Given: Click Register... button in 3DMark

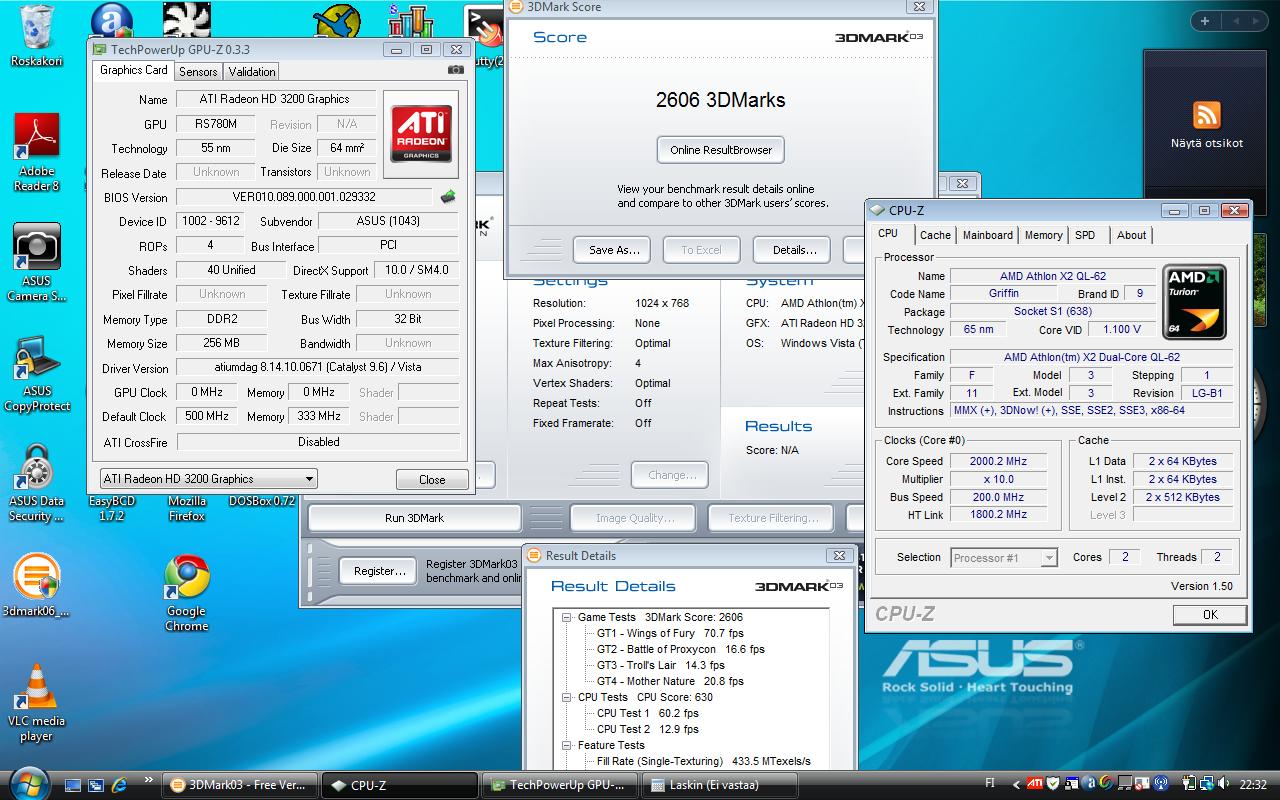Looking at the screenshot, I should [x=379, y=571].
